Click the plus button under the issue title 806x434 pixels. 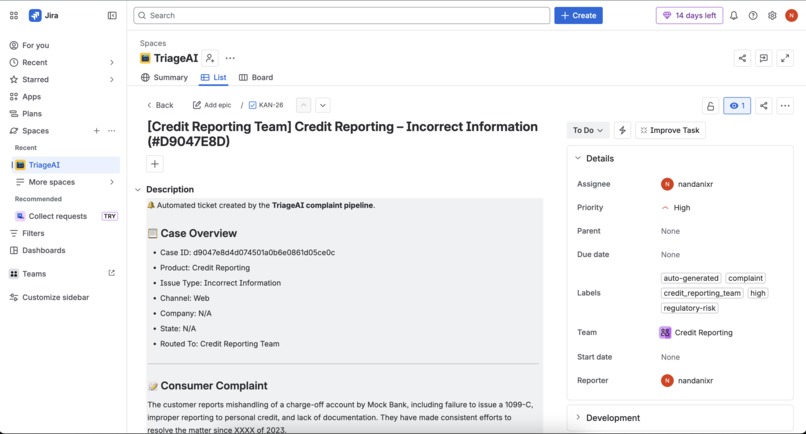155,164
